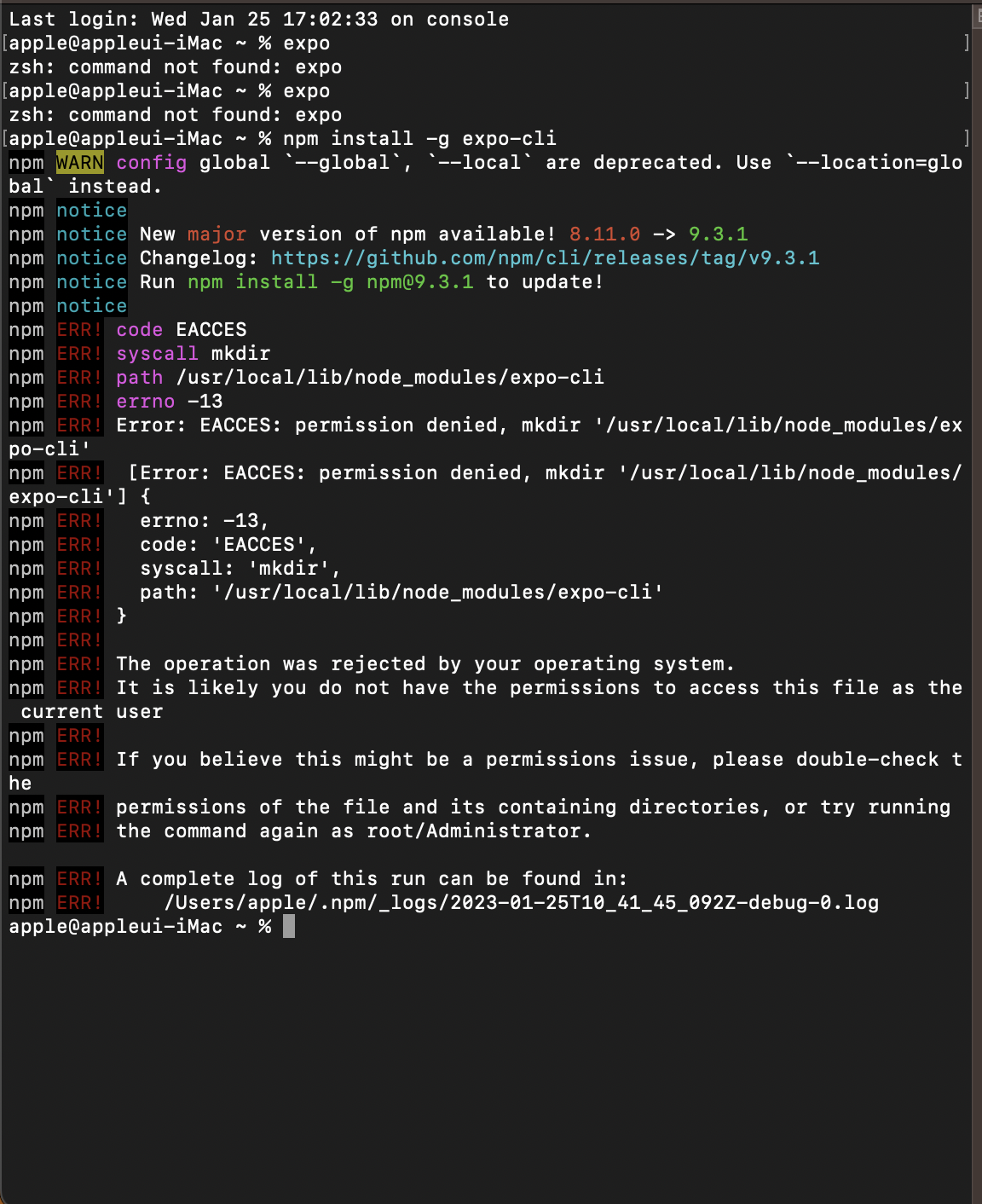Viewport: 982px width, 1204px height.
Task: Click the orange 'major' word
Action: (x=217, y=234)
